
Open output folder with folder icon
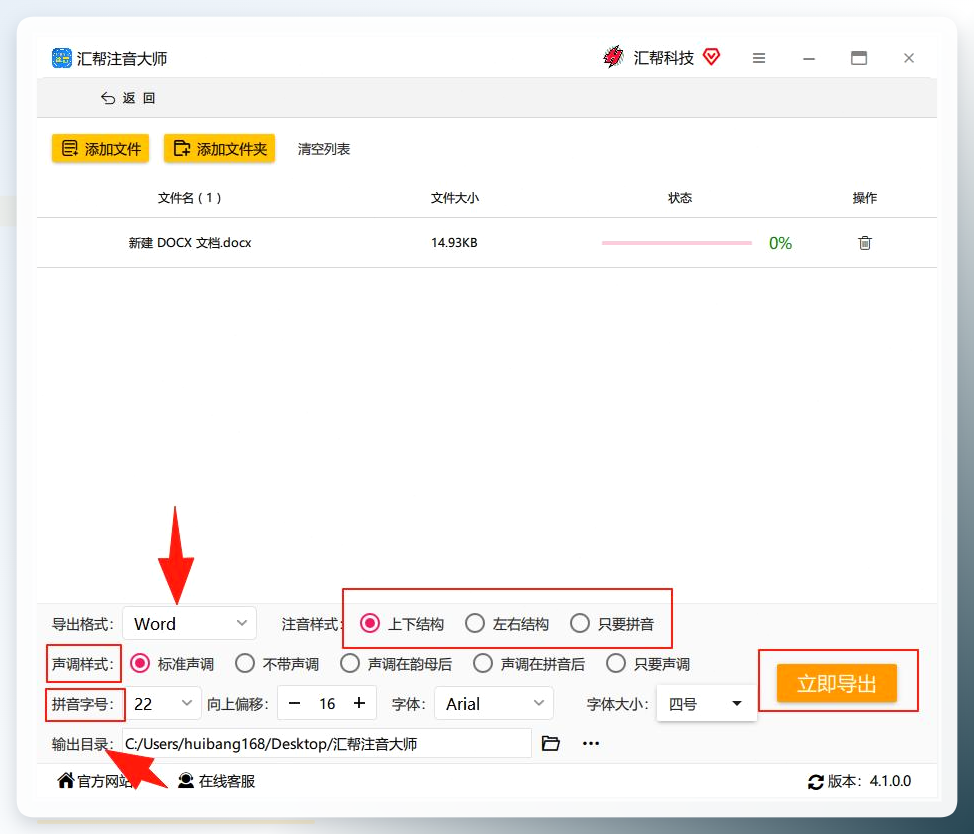pyautogui.click(x=550, y=743)
